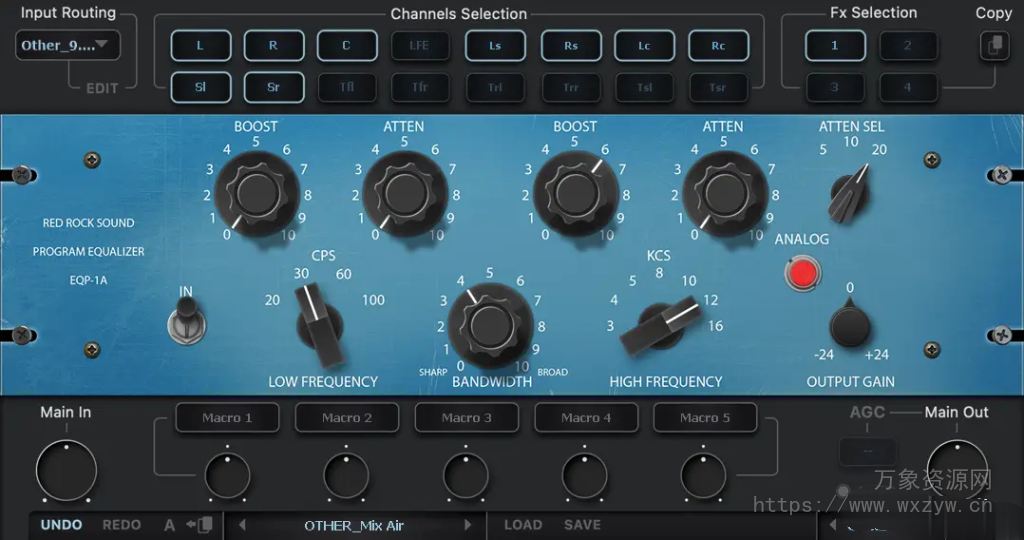Viewport: 1024px width, 540px height.
Task: Toggle the red ANALOG lamp button
Action: pyautogui.click(x=803, y=274)
